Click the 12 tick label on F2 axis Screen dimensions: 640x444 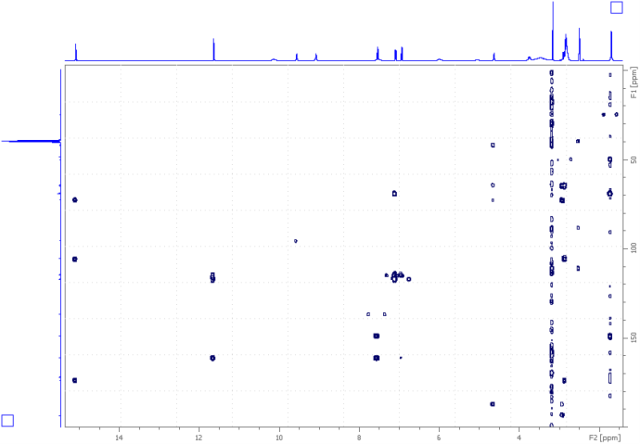tap(199, 437)
